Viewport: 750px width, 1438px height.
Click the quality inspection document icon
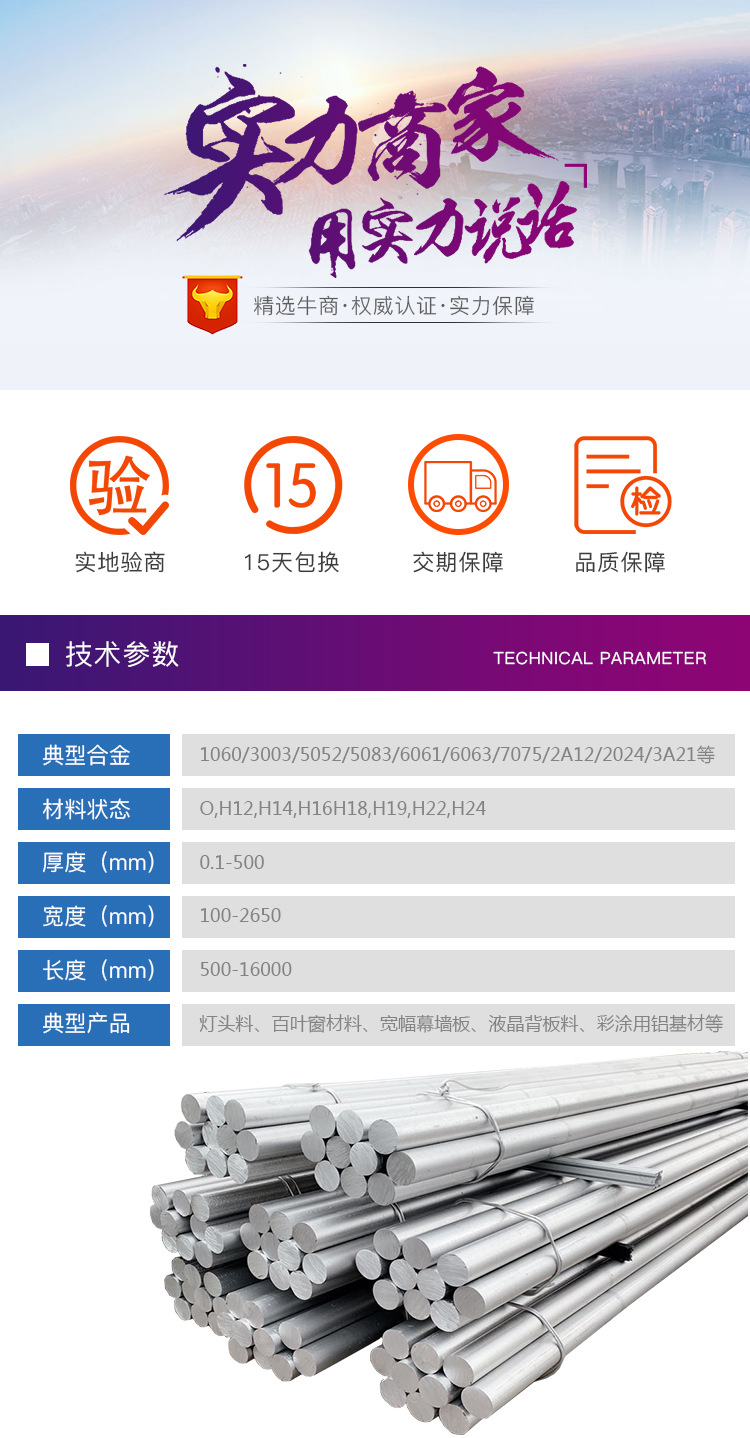[621, 485]
